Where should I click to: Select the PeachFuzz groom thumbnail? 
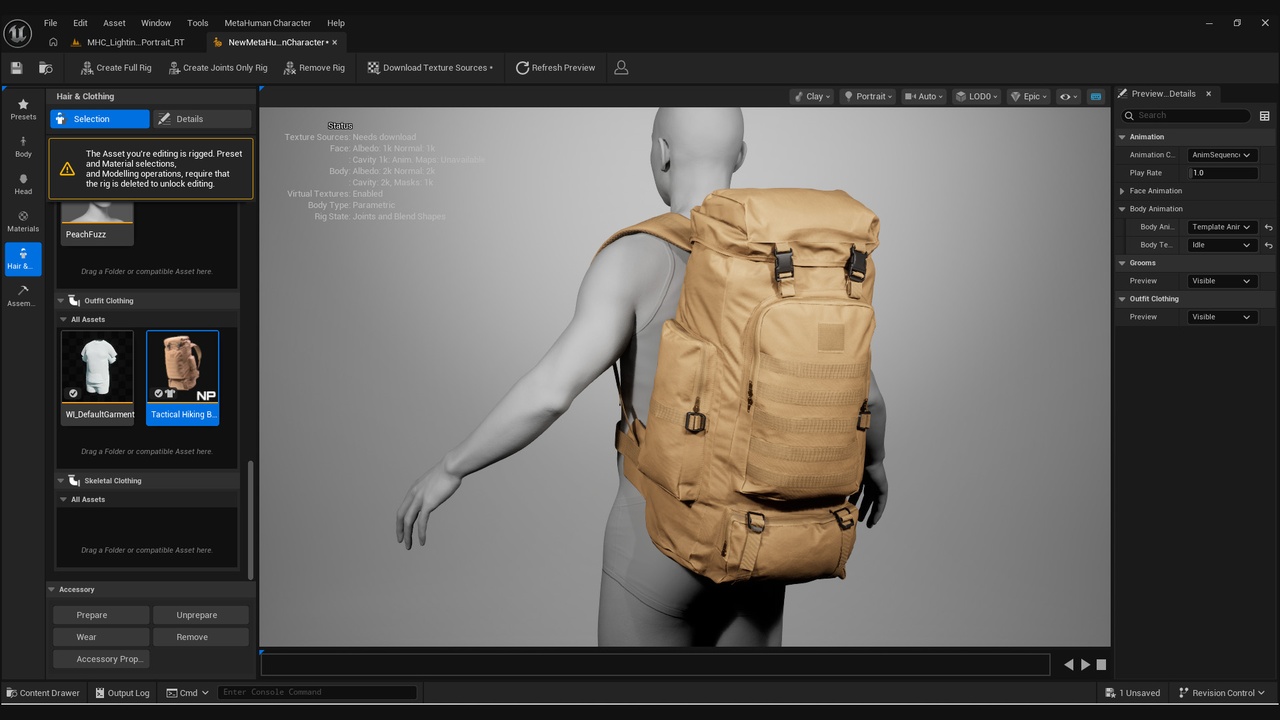(97, 223)
